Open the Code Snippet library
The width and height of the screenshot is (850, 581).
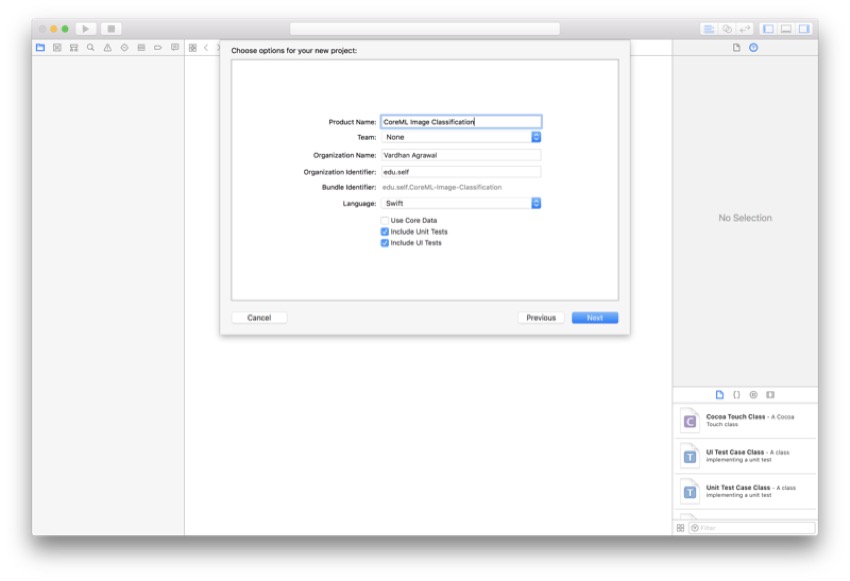(736, 396)
